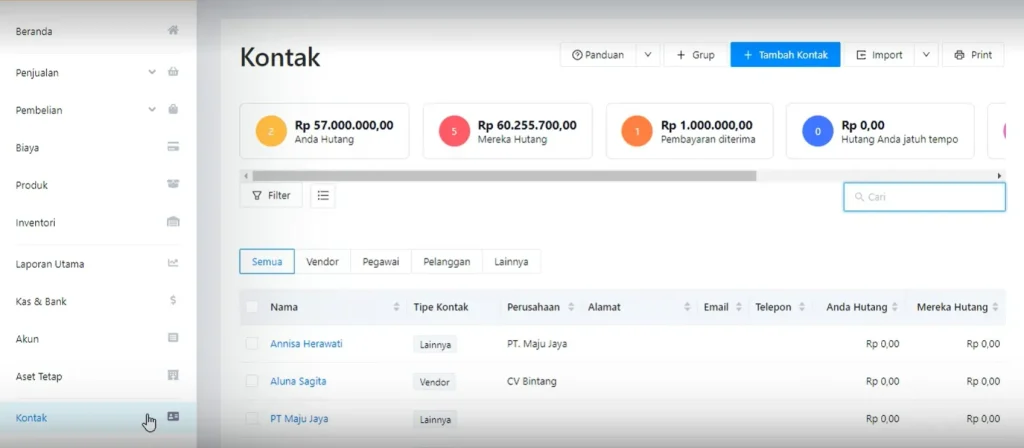Click the Kas & Bank dollar icon
Viewport: 1024px width, 448px height.
173,301
